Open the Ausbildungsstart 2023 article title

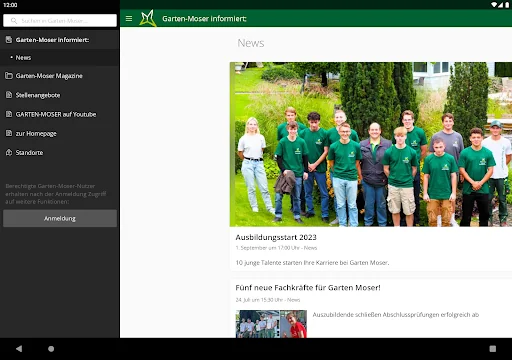pyautogui.click(x=276, y=237)
